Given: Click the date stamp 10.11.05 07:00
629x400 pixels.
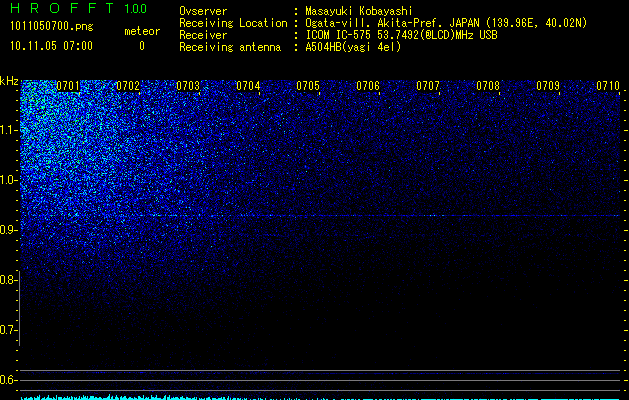Looking at the screenshot, I should tap(51, 46).
